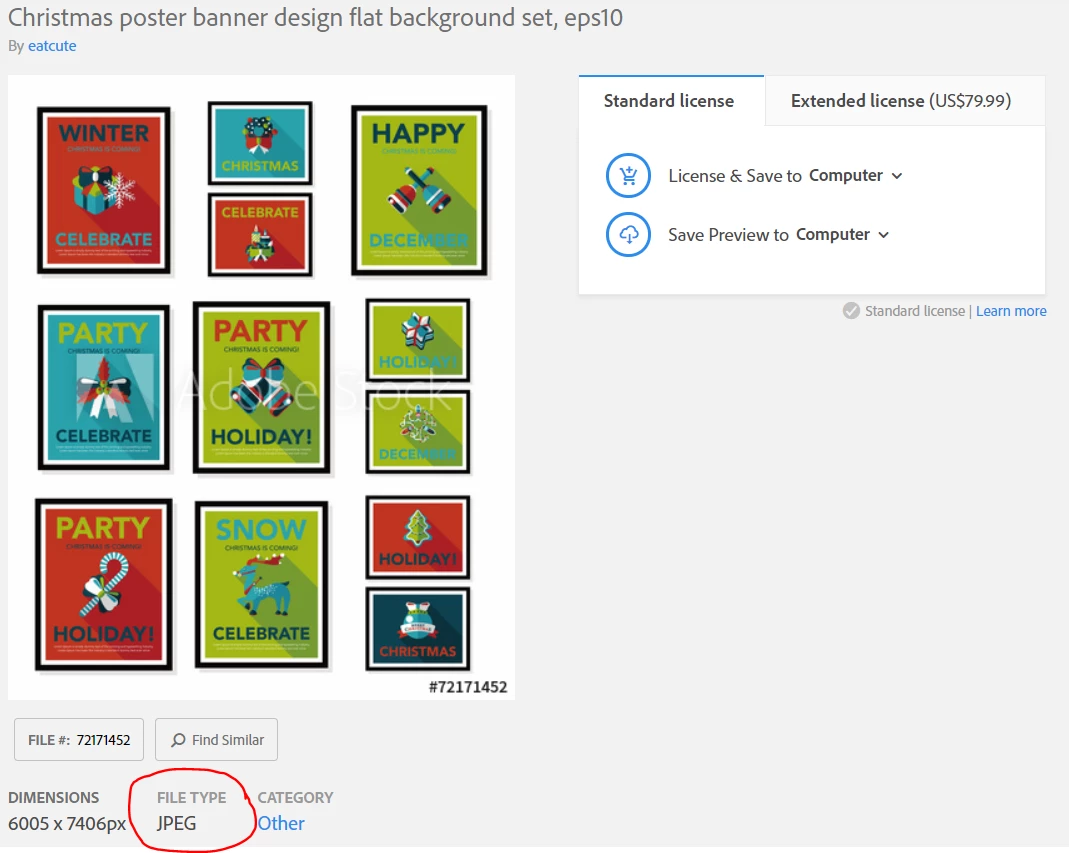
Task: Click the SNOW CELEBRATE reindeer poster
Action: [x=261, y=585]
